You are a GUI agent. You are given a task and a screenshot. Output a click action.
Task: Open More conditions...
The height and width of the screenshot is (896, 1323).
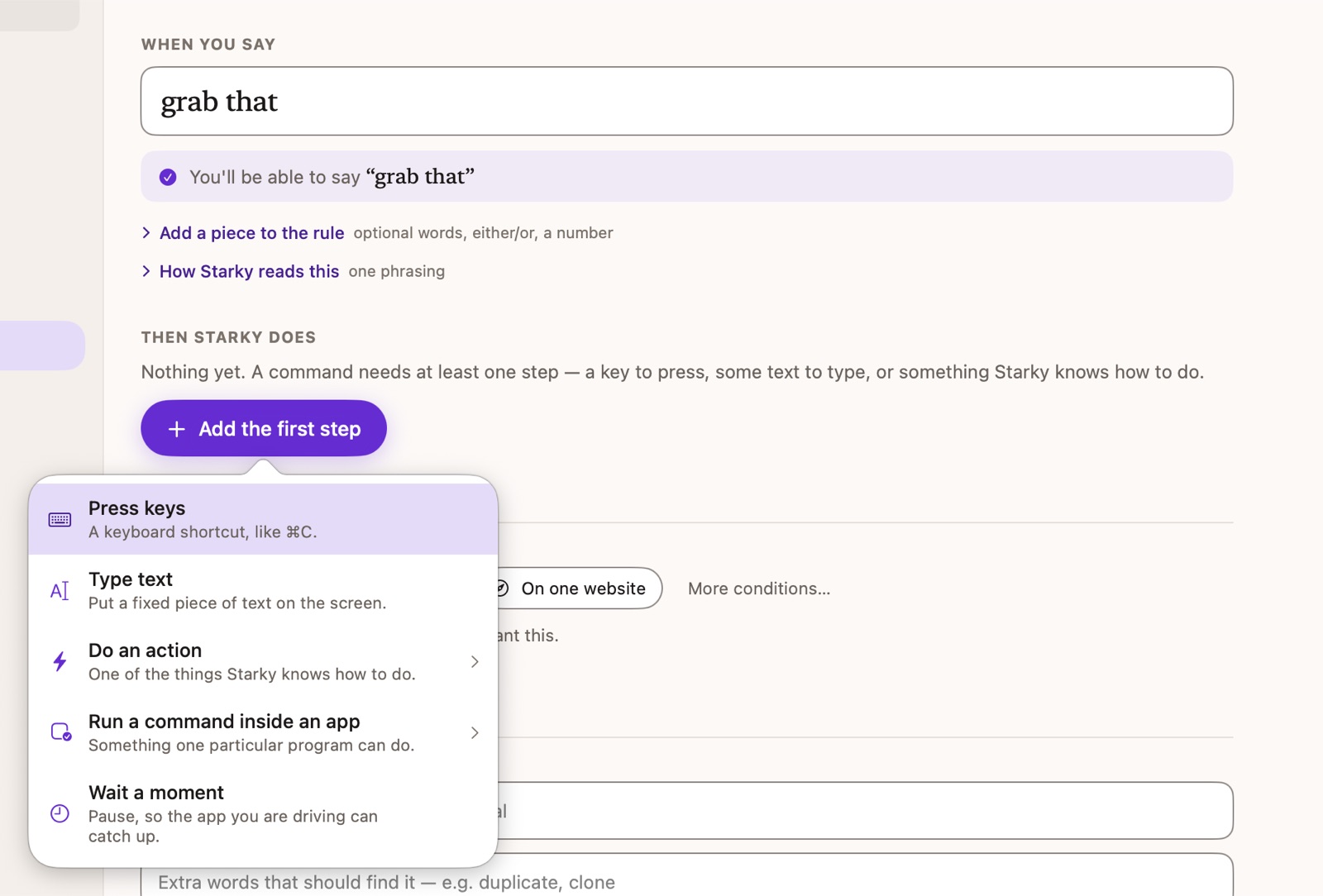(759, 589)
